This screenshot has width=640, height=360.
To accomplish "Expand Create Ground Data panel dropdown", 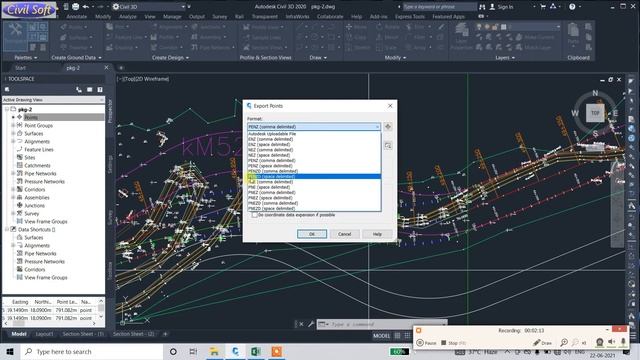I will tap(76, 58).
